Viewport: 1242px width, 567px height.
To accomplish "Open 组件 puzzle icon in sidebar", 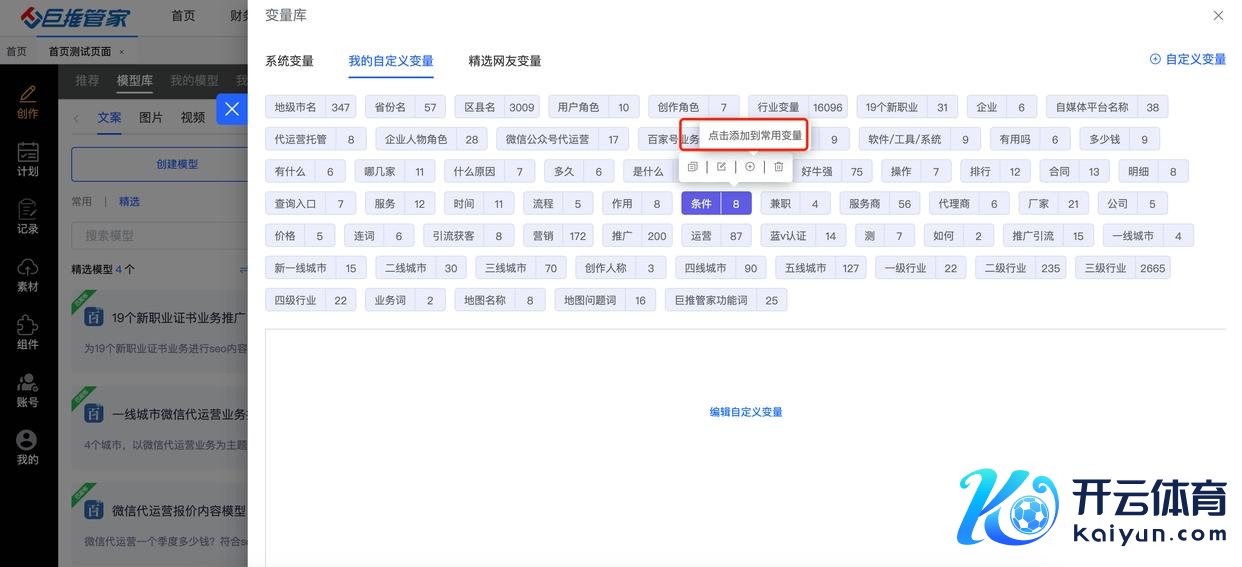I will point(27,332).
